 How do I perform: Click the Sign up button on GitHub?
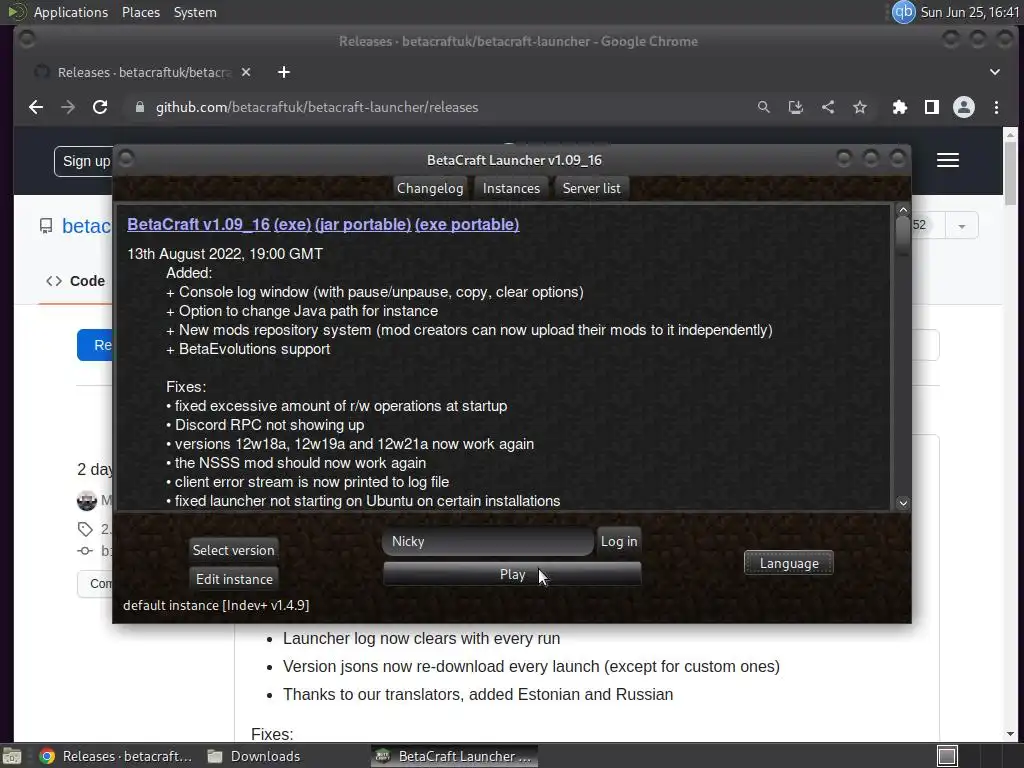coord(85,161)
